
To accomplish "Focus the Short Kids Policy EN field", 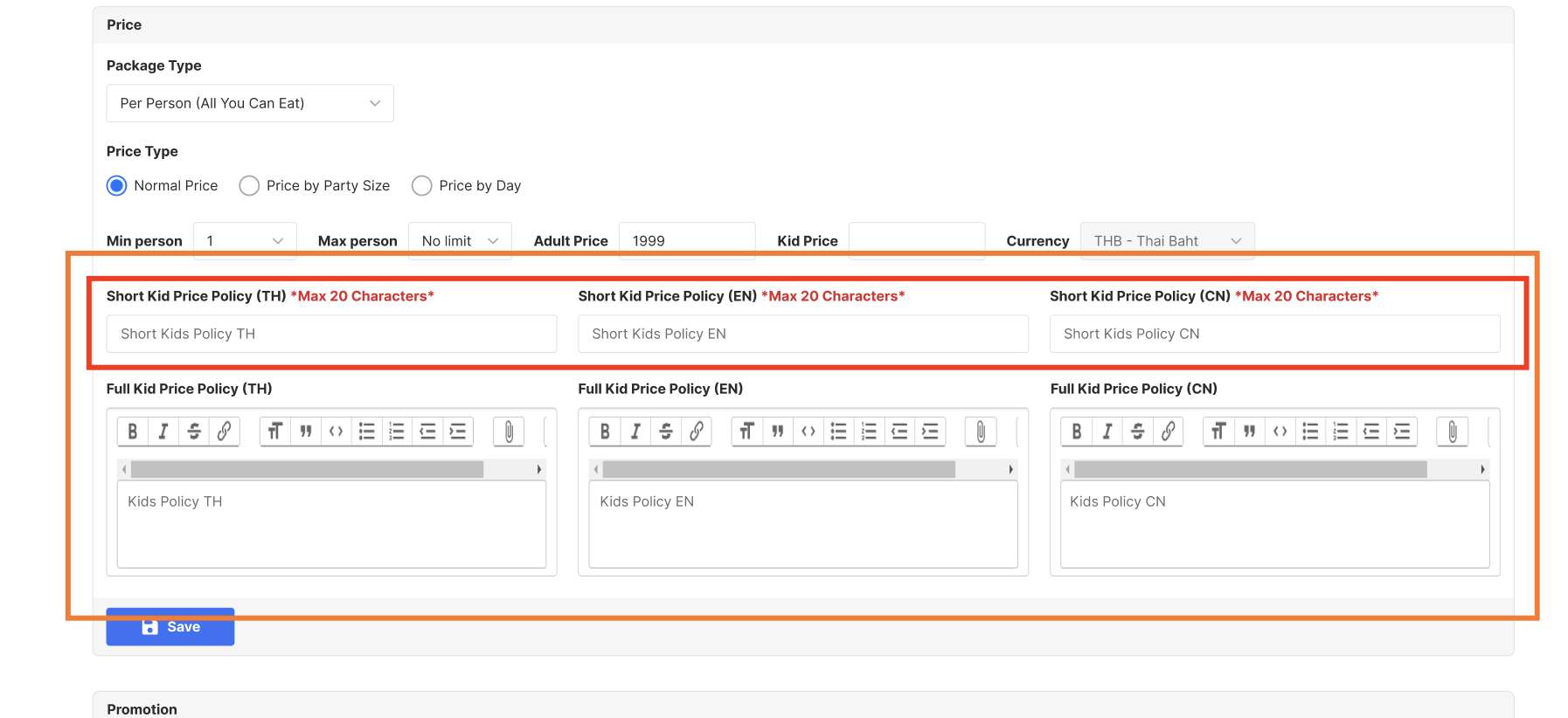I will [802, 334].
